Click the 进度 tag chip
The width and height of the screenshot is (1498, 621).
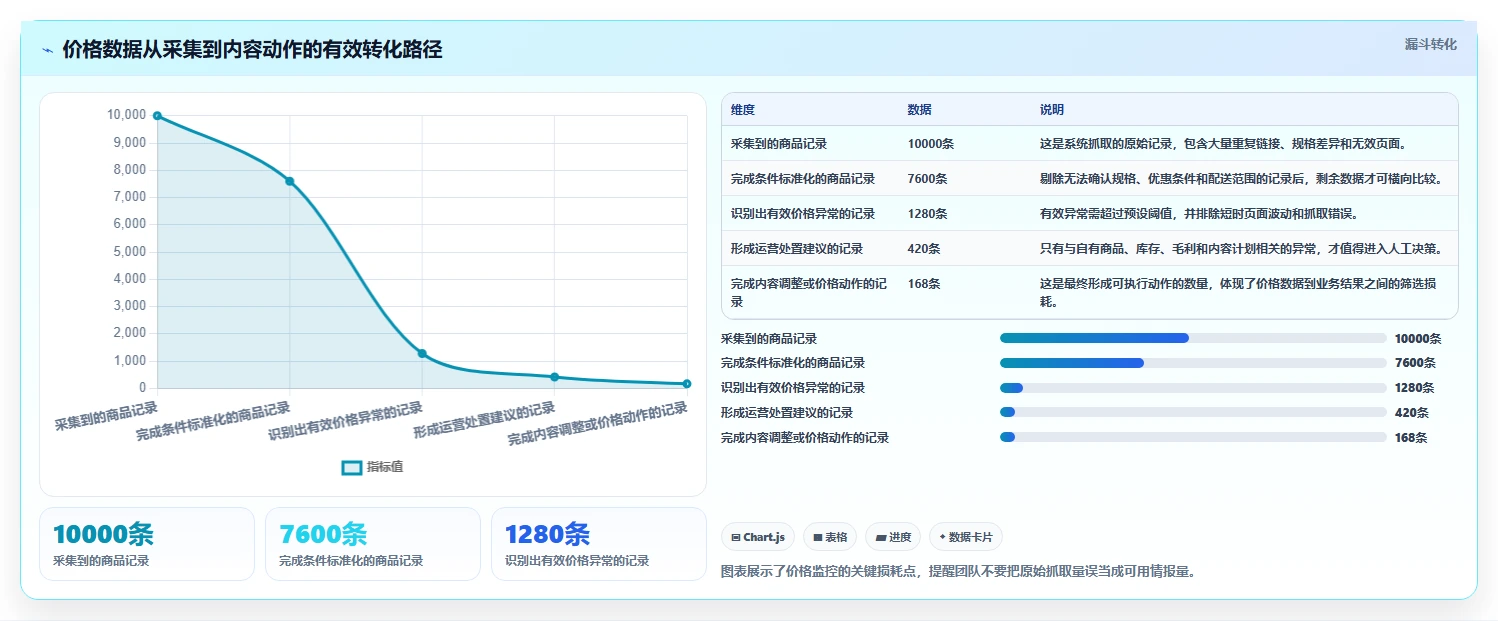click(893, 537)
